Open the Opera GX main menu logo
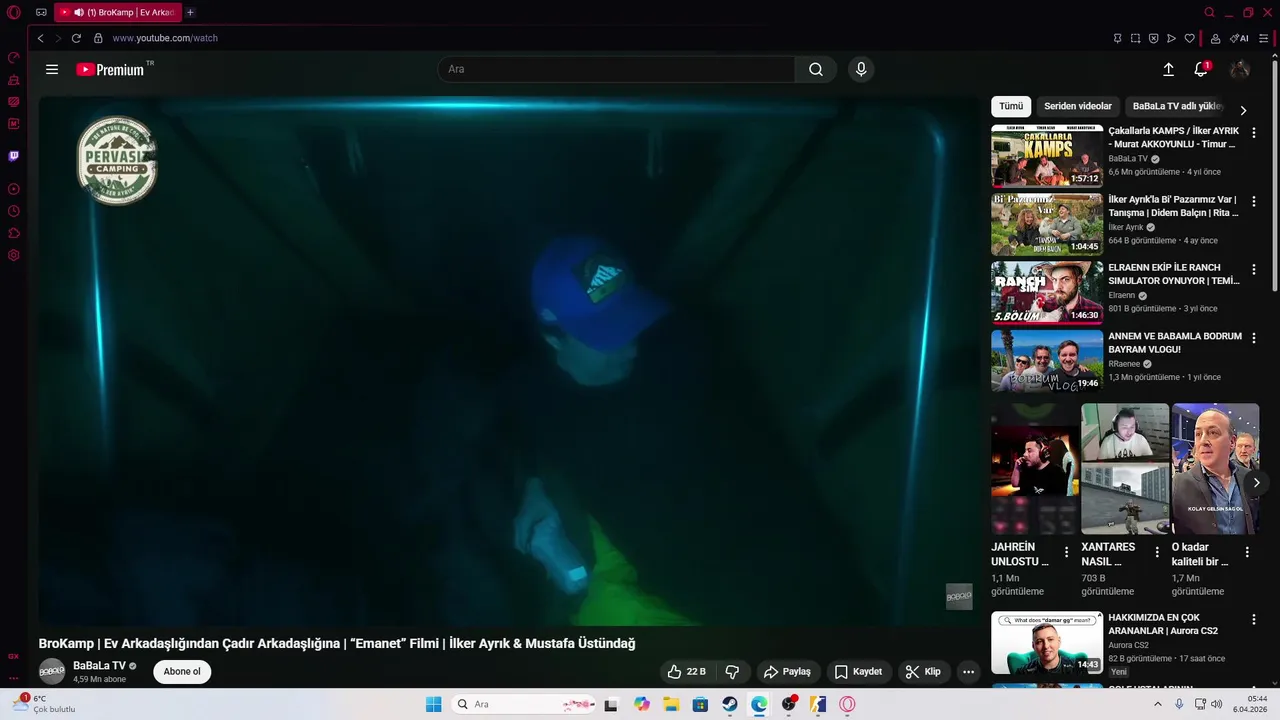 click(x=14, y=13)
